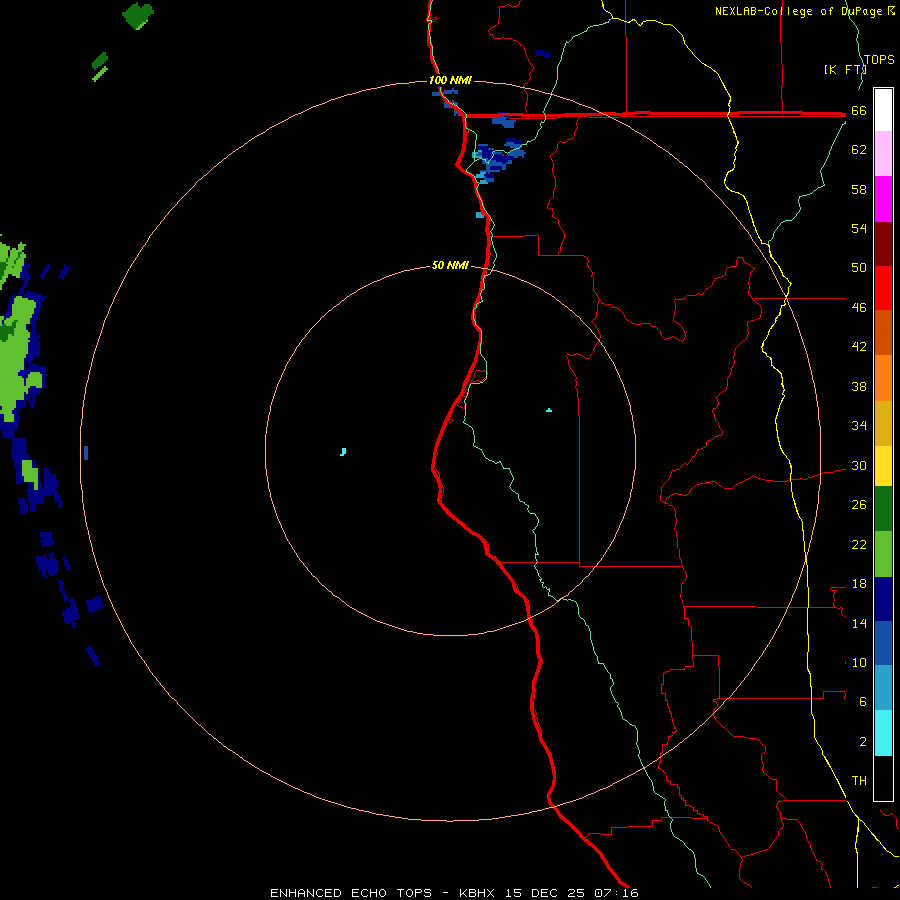Screen dimensions: 900x900
Task: Click the bright red legend swatch
Action: pos(883,288)
